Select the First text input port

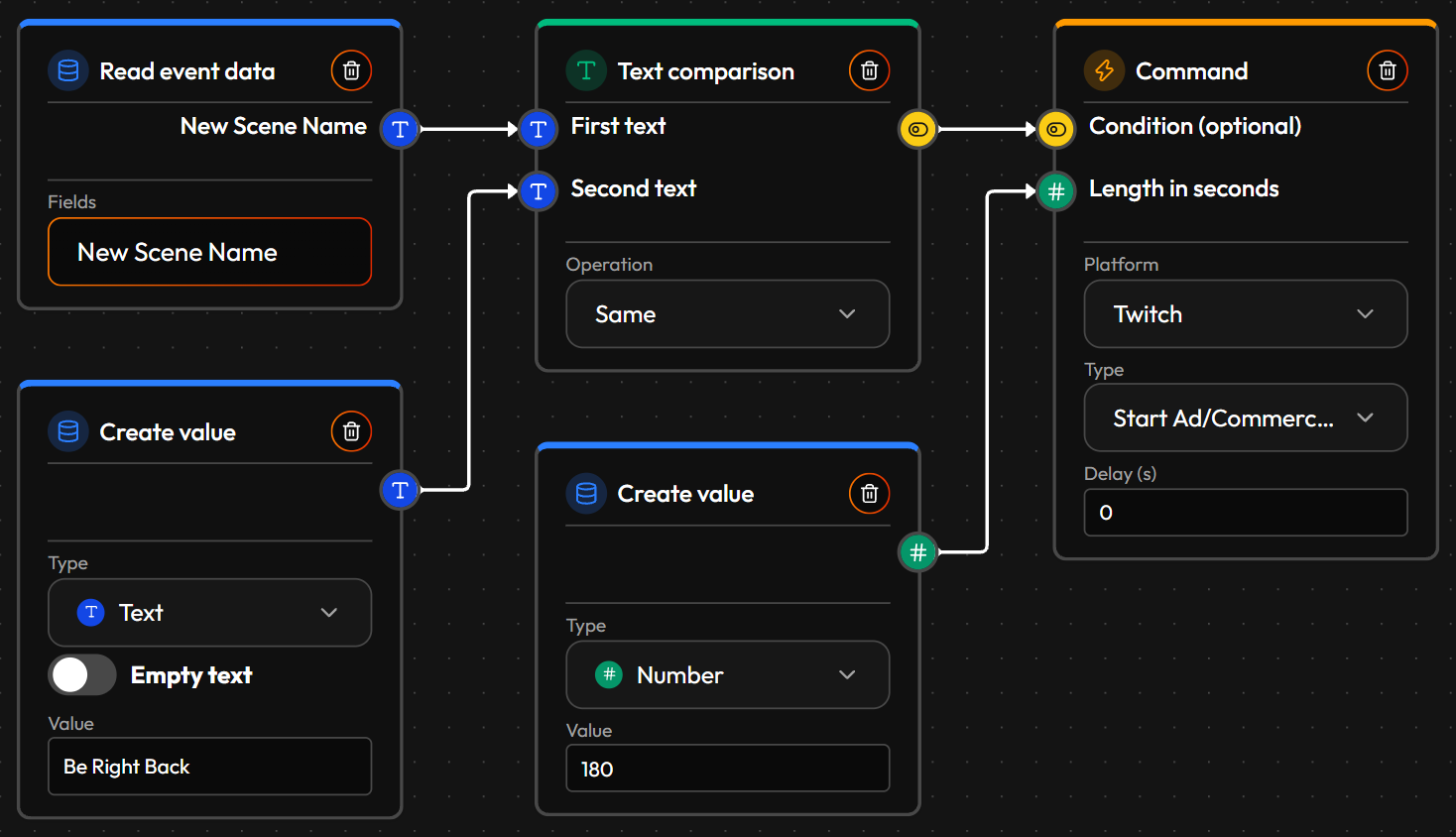tap(537, 128)
